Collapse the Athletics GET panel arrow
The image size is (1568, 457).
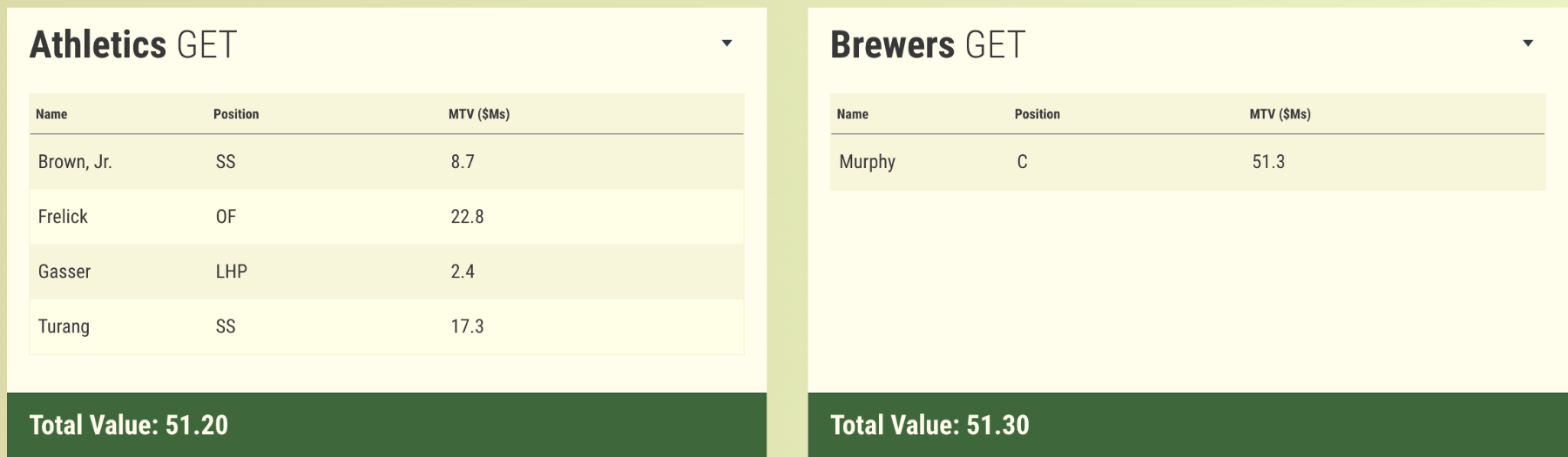727,44
